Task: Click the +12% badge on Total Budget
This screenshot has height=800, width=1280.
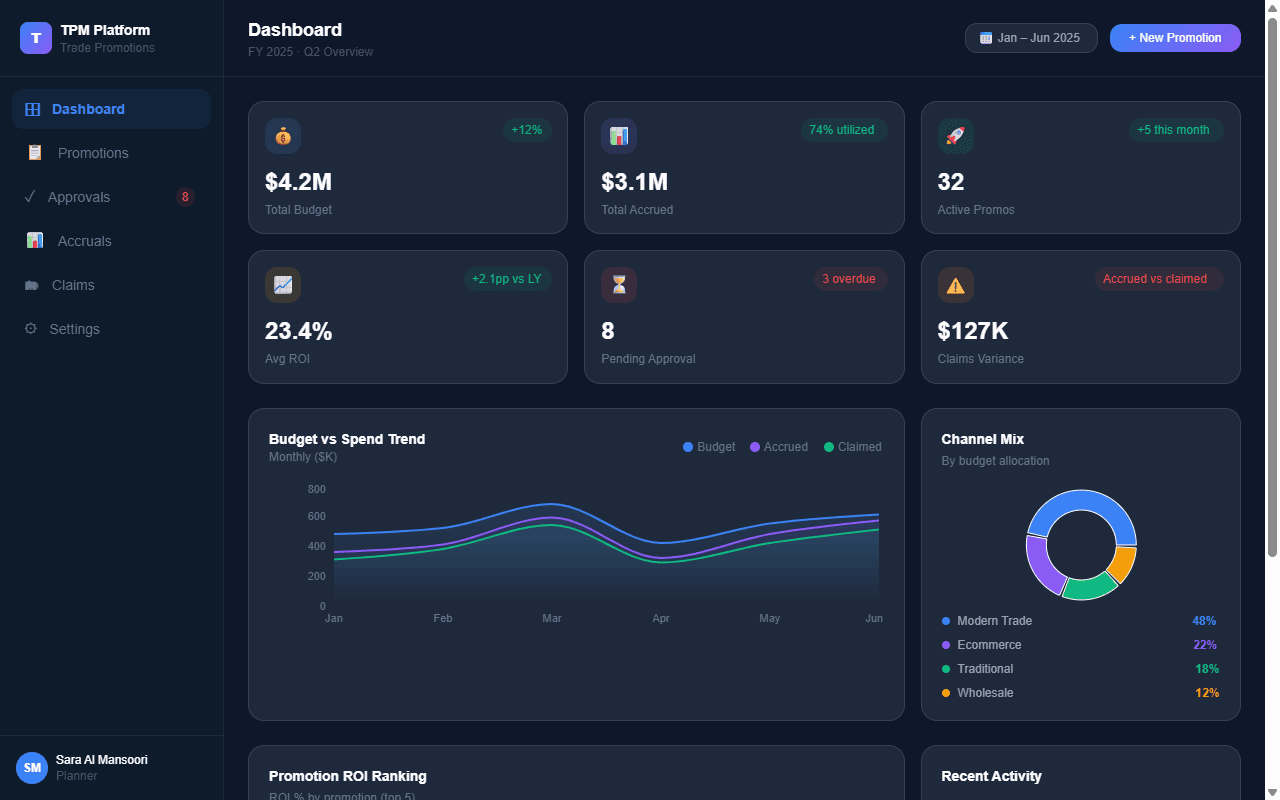Action: click(x=527, y=130)
